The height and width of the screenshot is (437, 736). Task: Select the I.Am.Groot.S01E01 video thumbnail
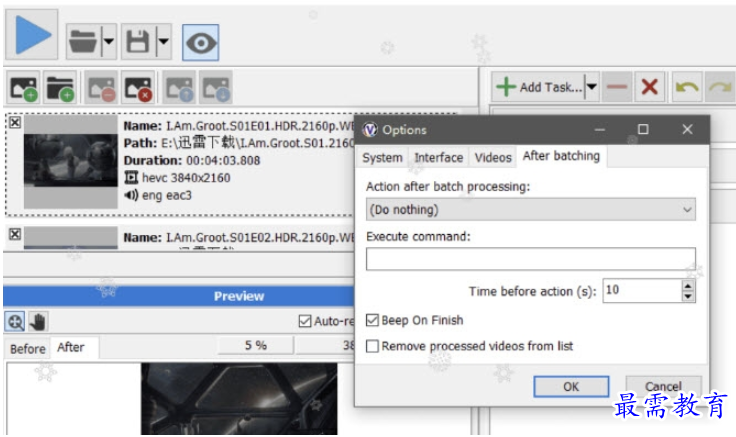(x=70, y=162)
